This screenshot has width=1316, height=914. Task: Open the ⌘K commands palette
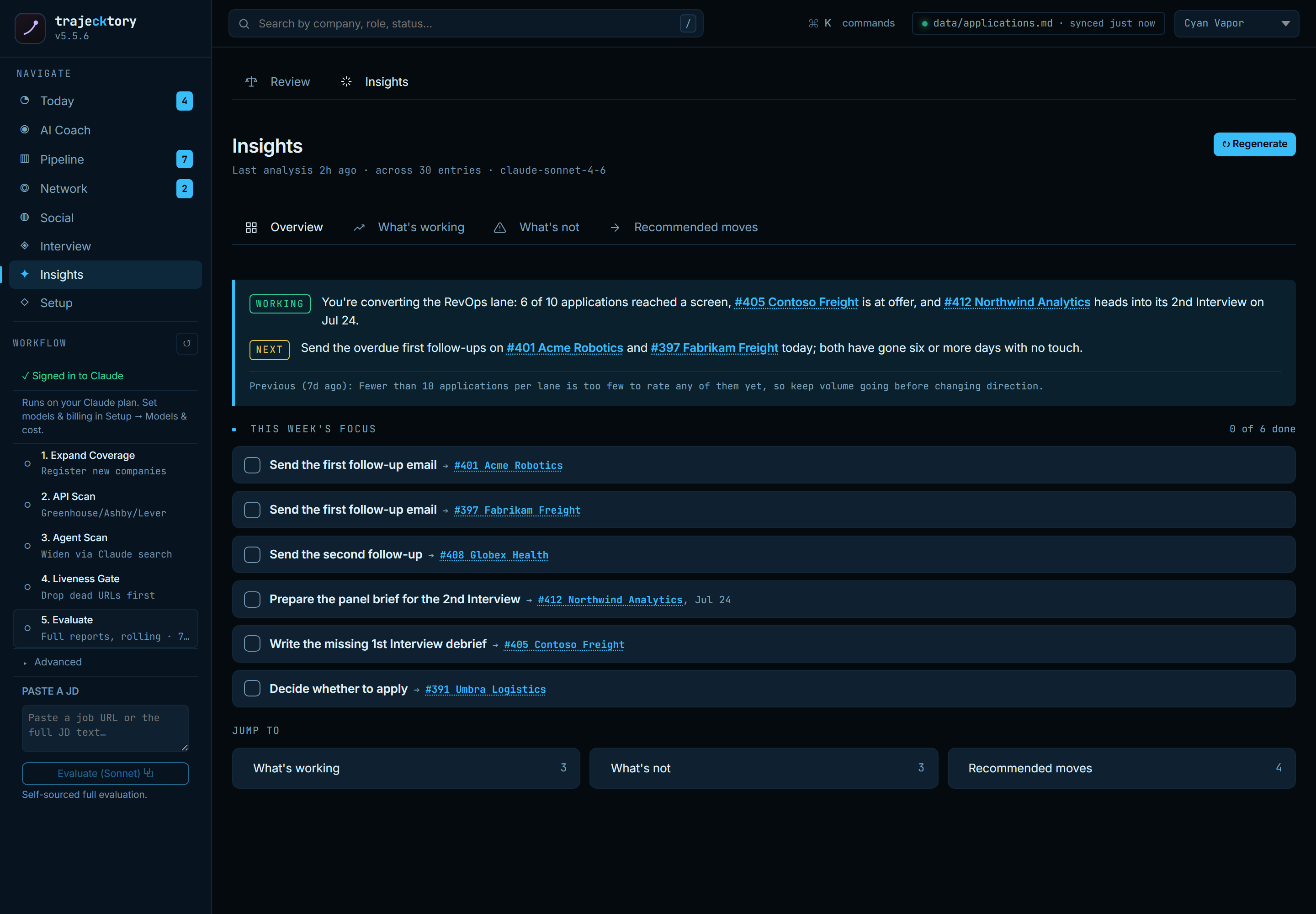tap(851, 23)
